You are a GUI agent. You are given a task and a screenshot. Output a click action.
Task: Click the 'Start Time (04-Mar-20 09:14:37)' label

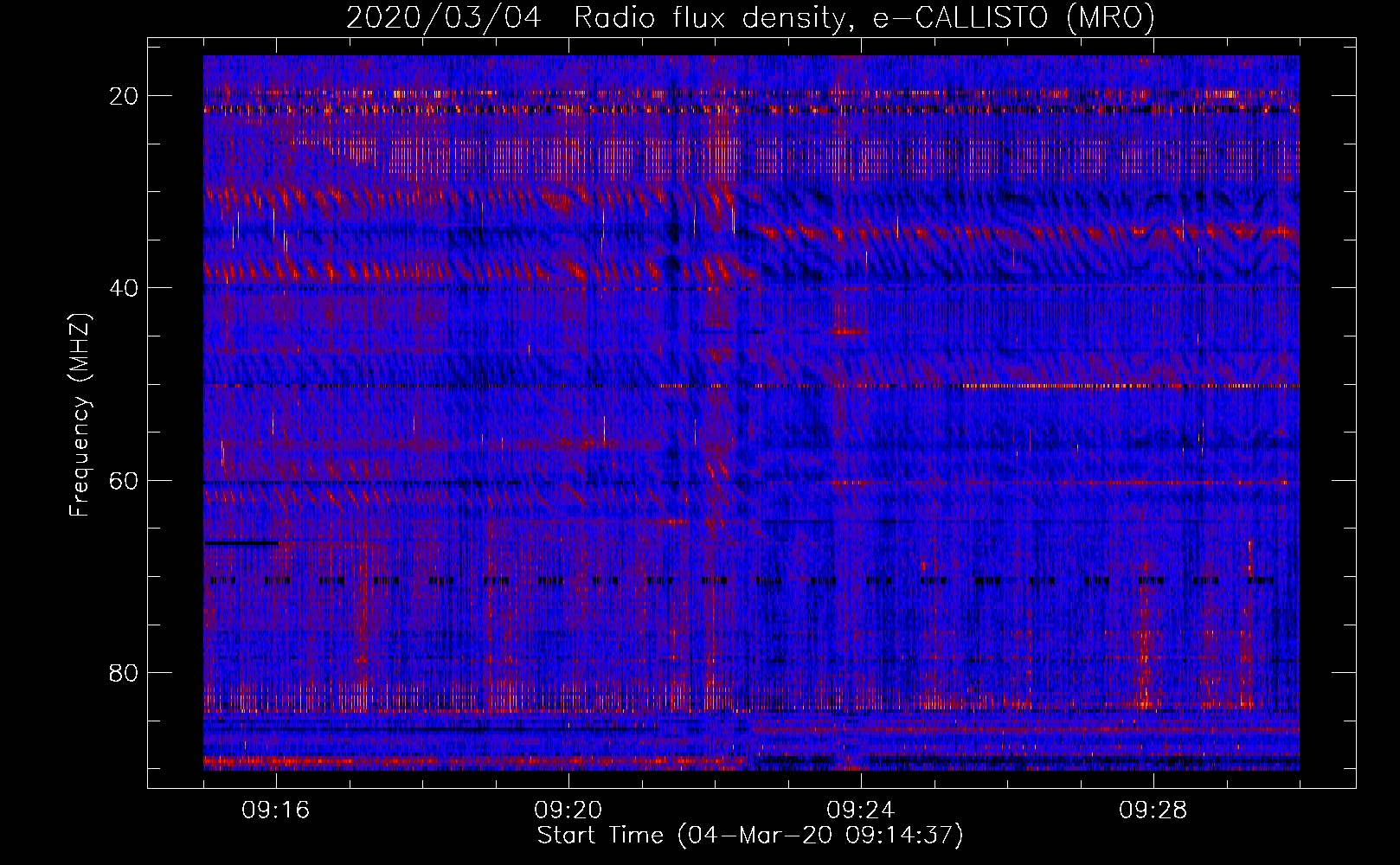pos(750,836)
